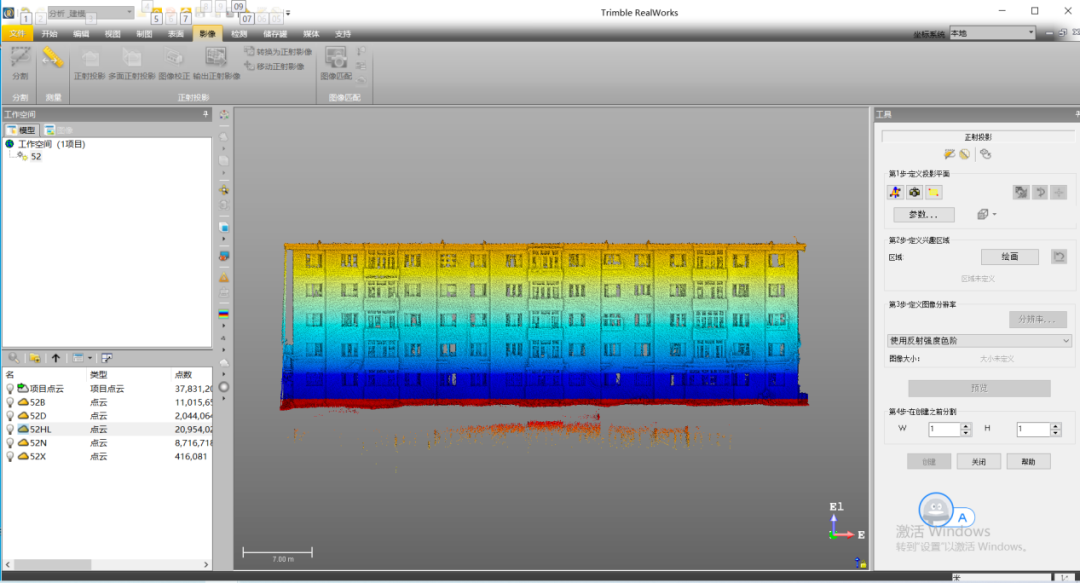Click the properties icon beside the view dropdown
Viewport: 1080px width, 583px height.
point(107,358)
